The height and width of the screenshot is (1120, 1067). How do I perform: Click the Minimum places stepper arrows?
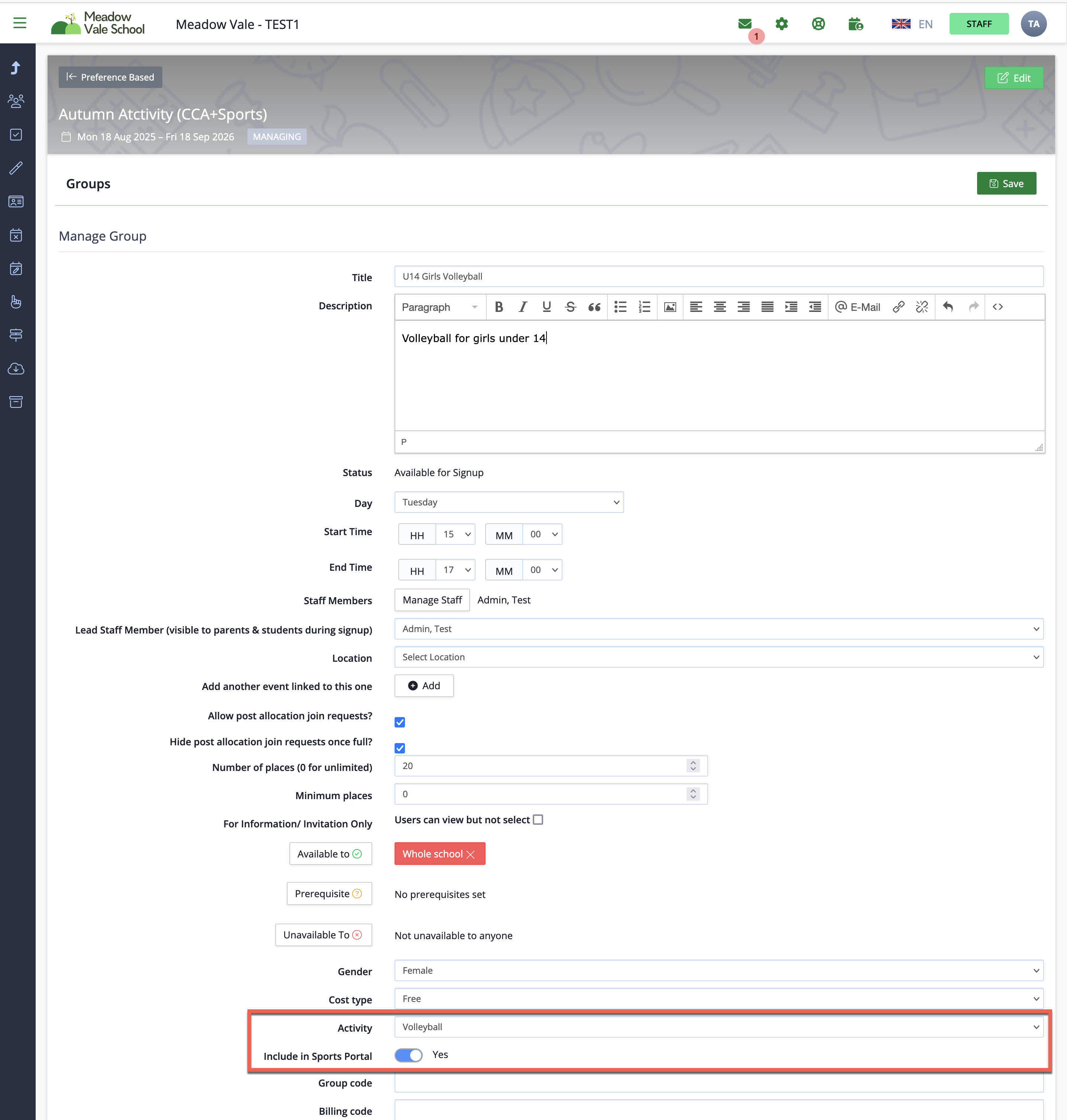693,794
